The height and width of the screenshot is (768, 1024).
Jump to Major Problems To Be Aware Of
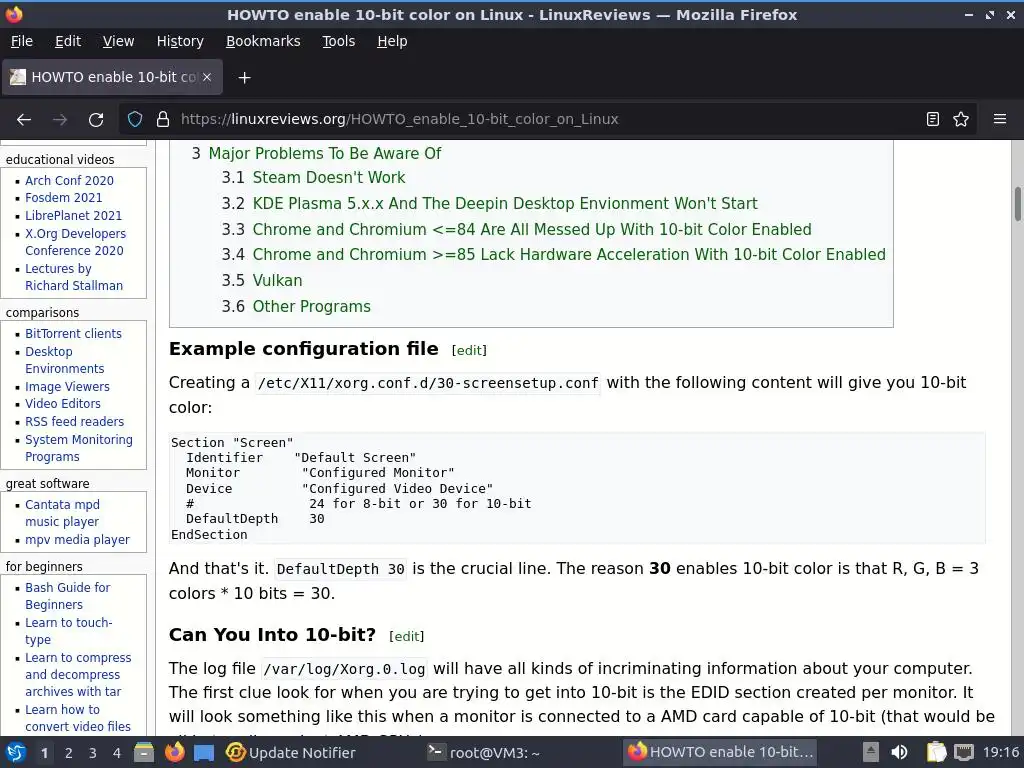[x=325, y=153]
